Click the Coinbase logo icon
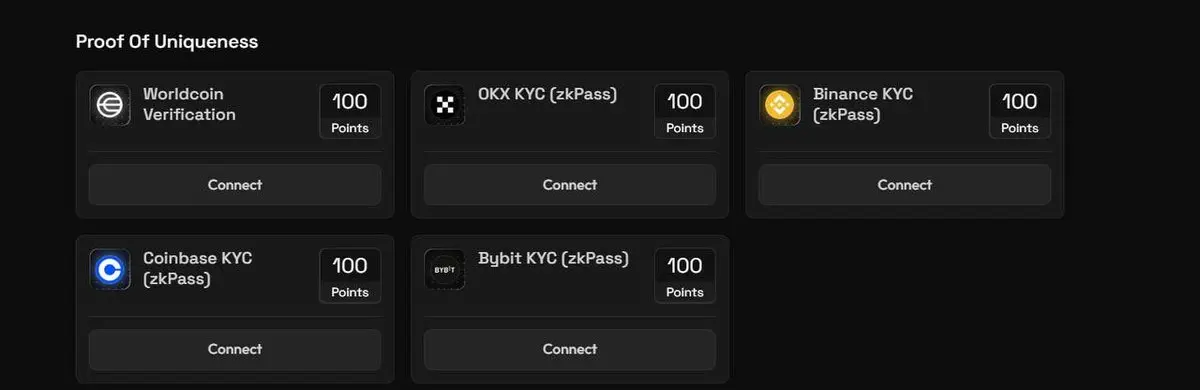Screen dimensions: 1200x390 [x=110, y=269]
